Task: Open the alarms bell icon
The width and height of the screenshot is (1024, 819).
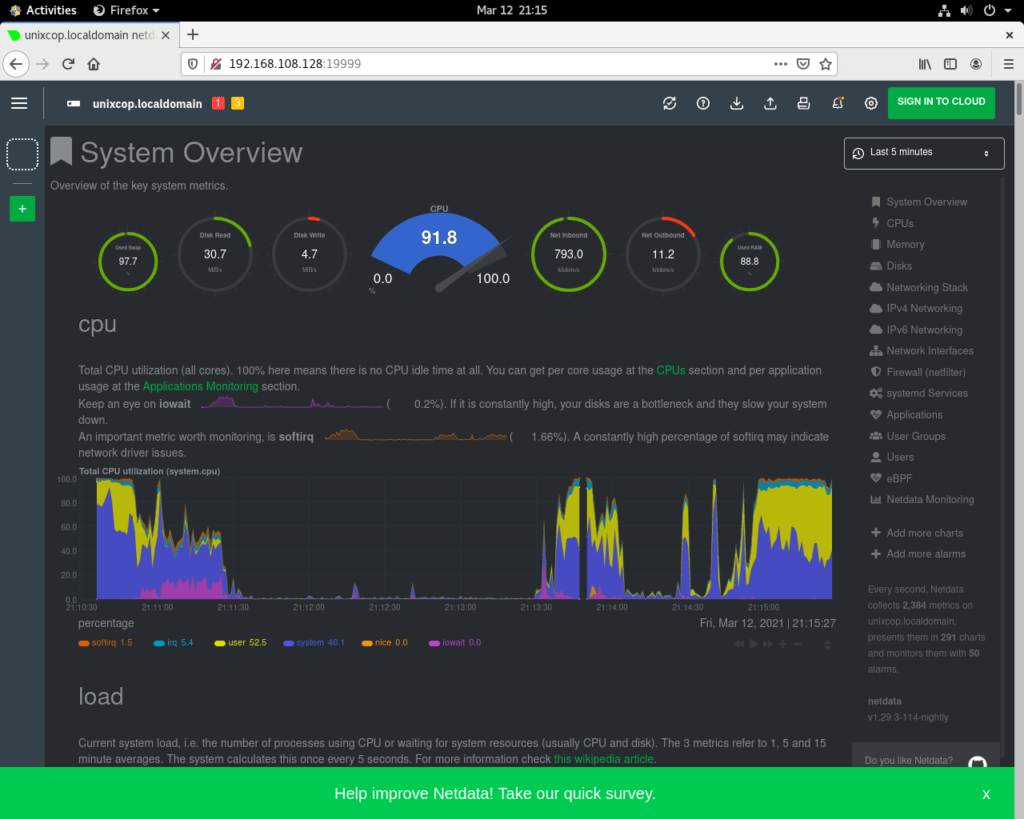Action: coord(837,103)
